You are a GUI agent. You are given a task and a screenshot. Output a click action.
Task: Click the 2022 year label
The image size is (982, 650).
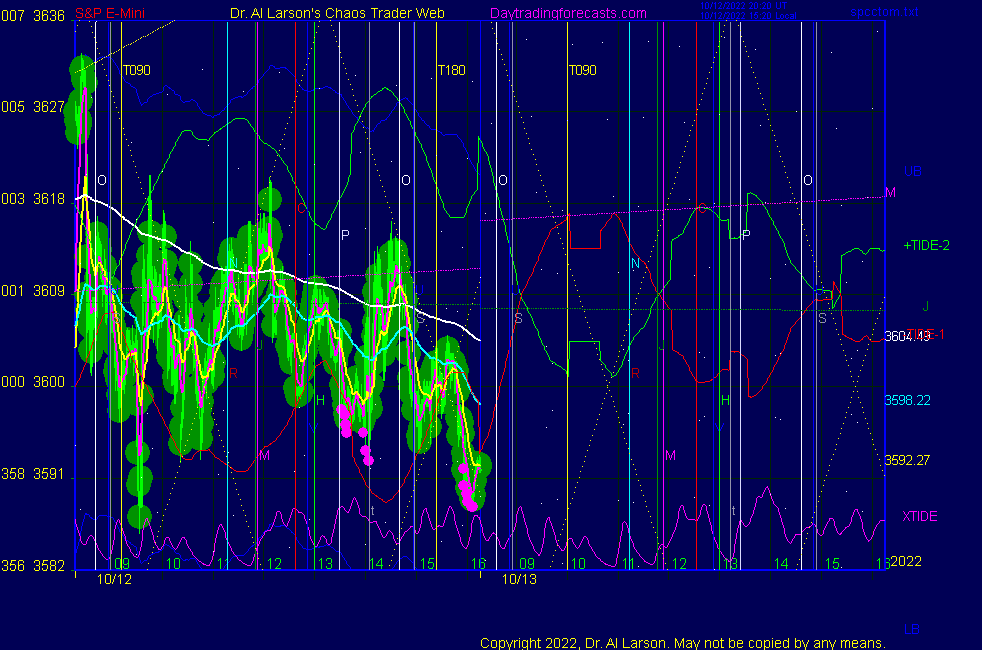(x=905, y=561)
